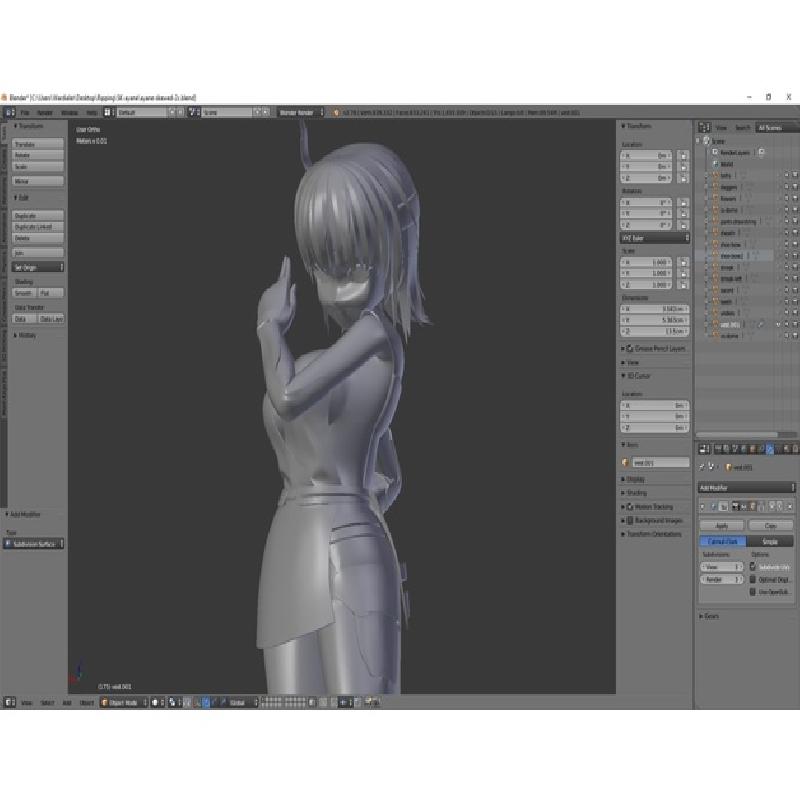800x800 pixels.
Task: Open the Info editor type selector icon
Action: pyautogui.click(x=10, y=112)
